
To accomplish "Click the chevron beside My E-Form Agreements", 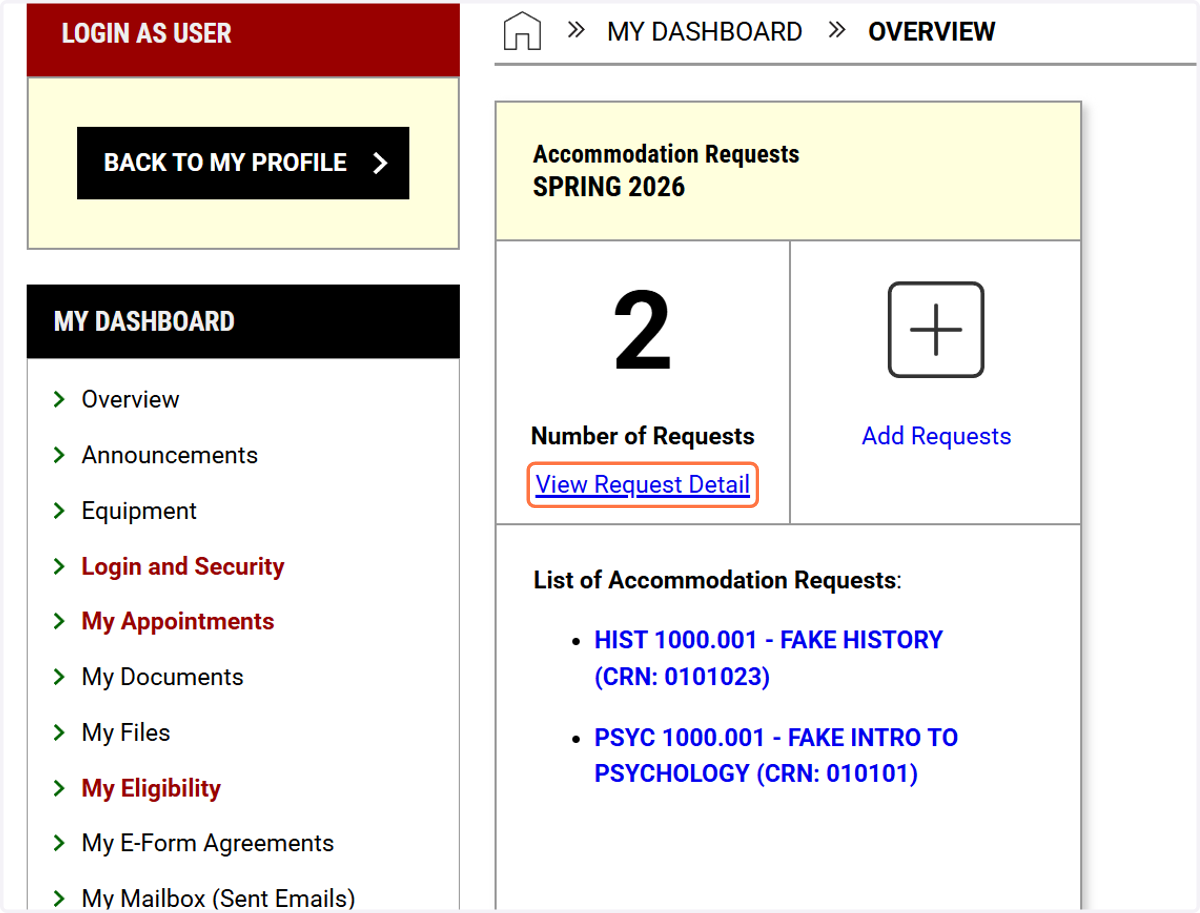I will coord(58,843).
